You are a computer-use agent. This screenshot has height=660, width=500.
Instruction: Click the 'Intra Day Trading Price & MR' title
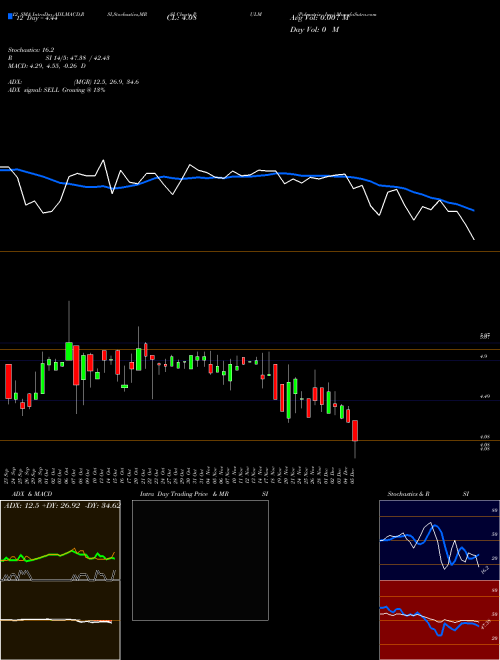[184, 494]
